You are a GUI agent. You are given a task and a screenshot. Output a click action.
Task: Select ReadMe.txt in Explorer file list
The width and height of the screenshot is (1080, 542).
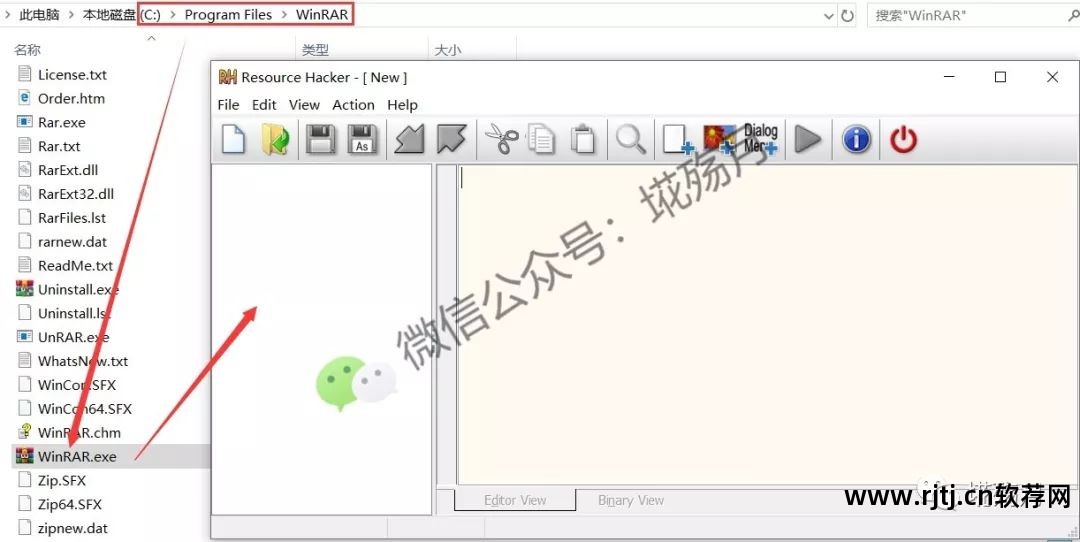point(76,266)
